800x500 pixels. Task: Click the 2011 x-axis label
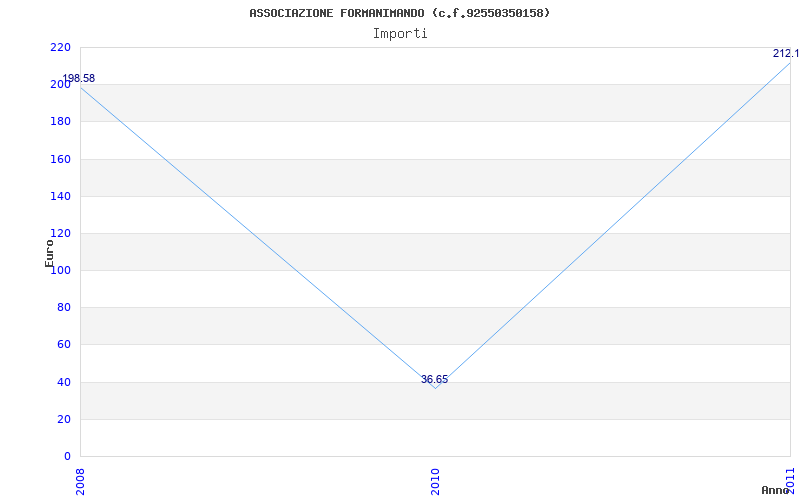coord(791,480)
